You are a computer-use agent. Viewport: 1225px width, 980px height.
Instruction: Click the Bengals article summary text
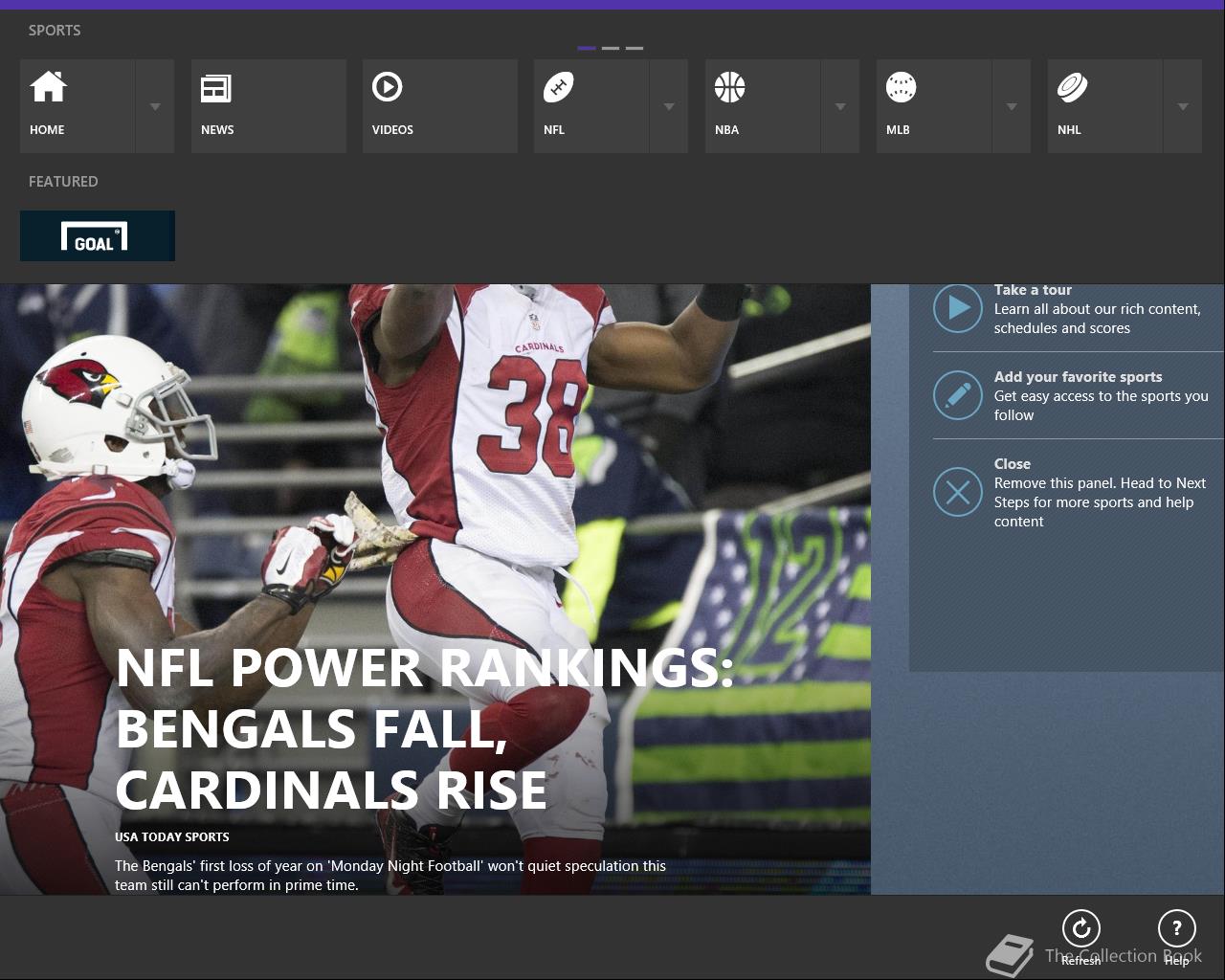click(390, 876)
